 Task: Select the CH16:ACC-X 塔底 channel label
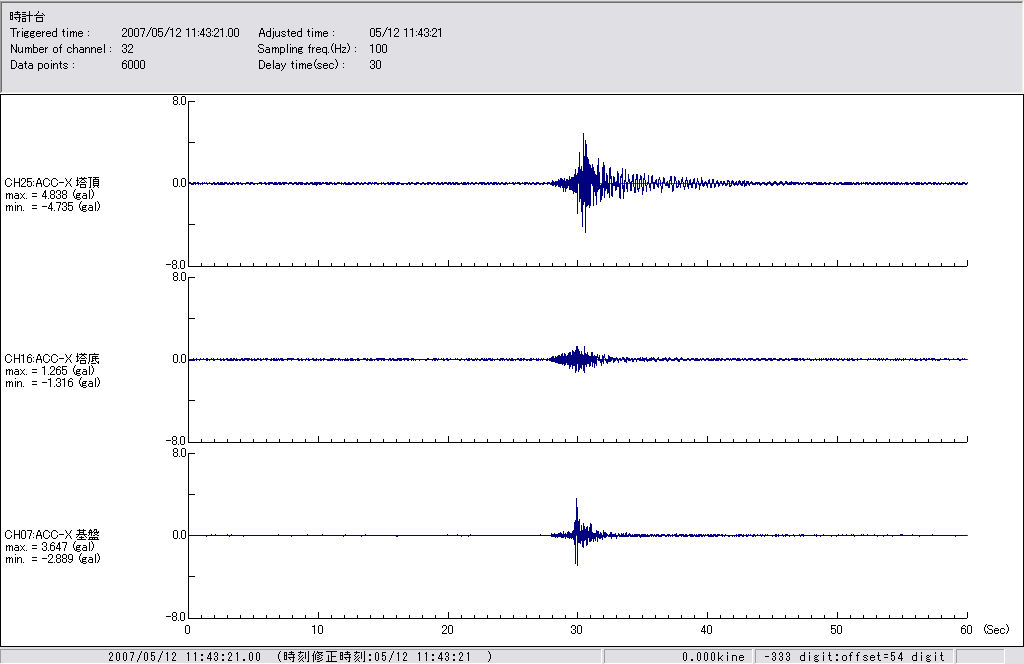52,358
